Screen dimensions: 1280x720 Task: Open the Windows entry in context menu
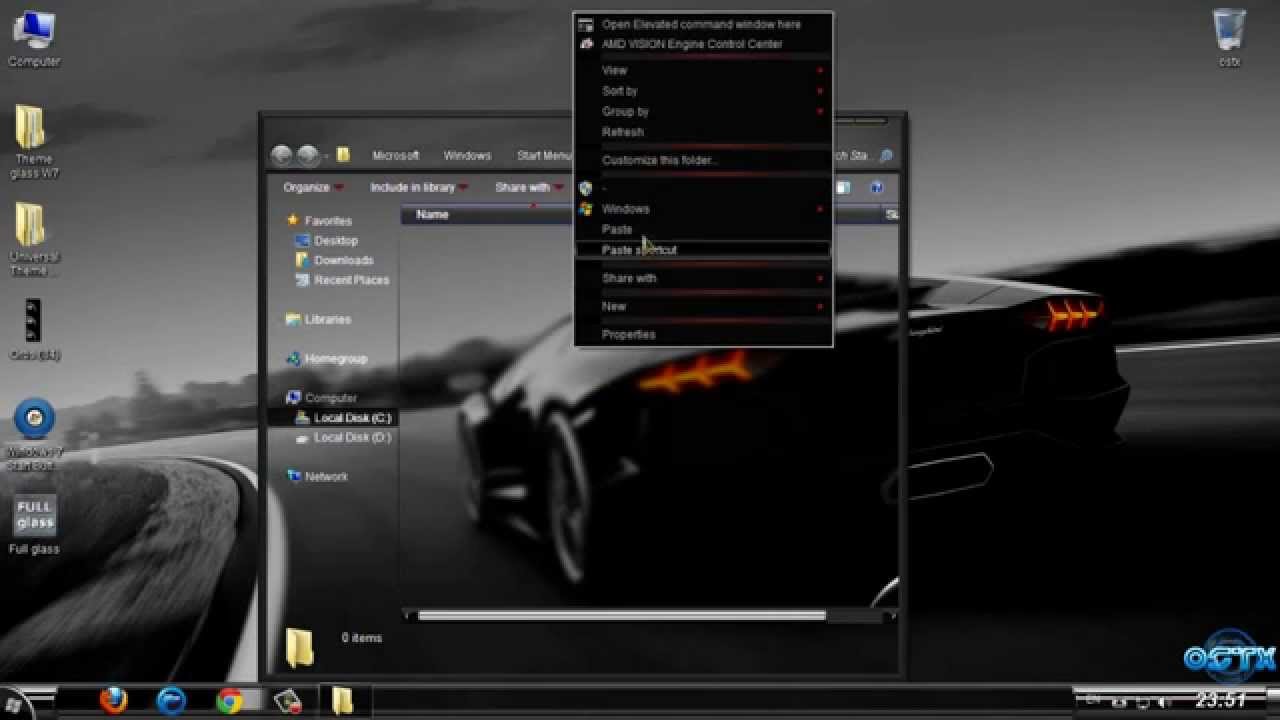(x=703, y=209)
